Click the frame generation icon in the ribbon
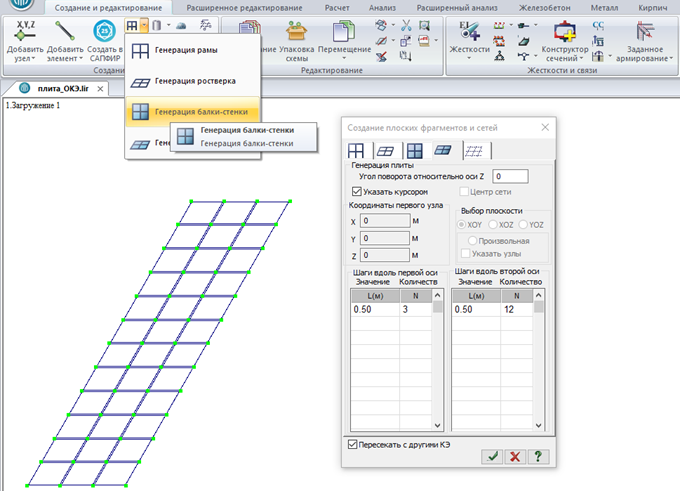 [132, 26]
